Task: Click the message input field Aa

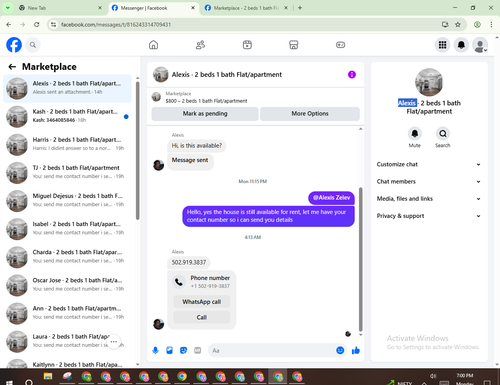Action: tap(272, 350)
